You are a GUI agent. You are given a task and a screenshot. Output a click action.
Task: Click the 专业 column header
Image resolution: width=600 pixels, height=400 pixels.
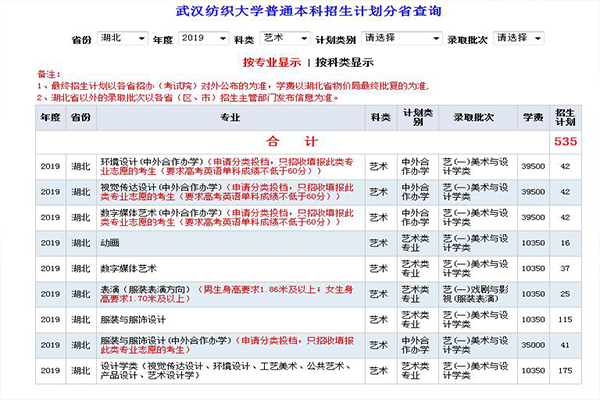(231, 118)
